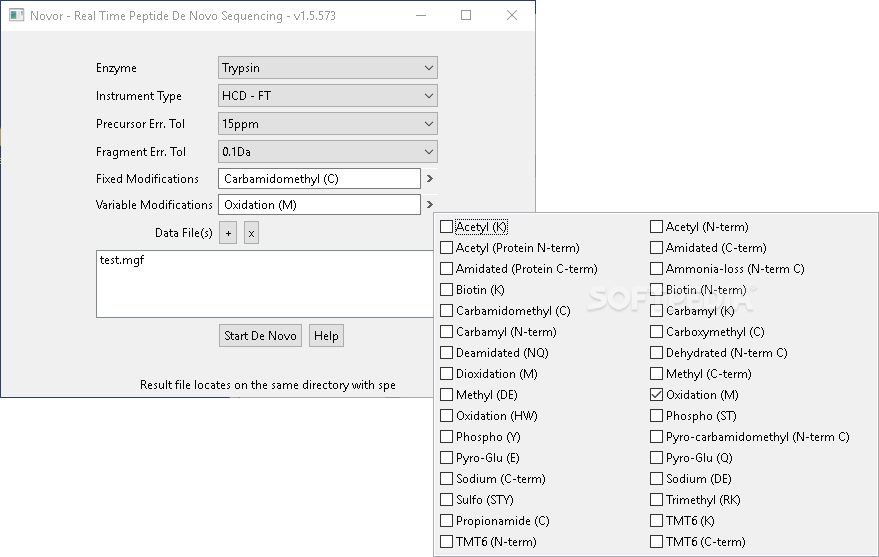Open the Enzyme dropdown
The height and width of the screenshot is (557, 879).
pyautogui.click(x=327, y=68)
